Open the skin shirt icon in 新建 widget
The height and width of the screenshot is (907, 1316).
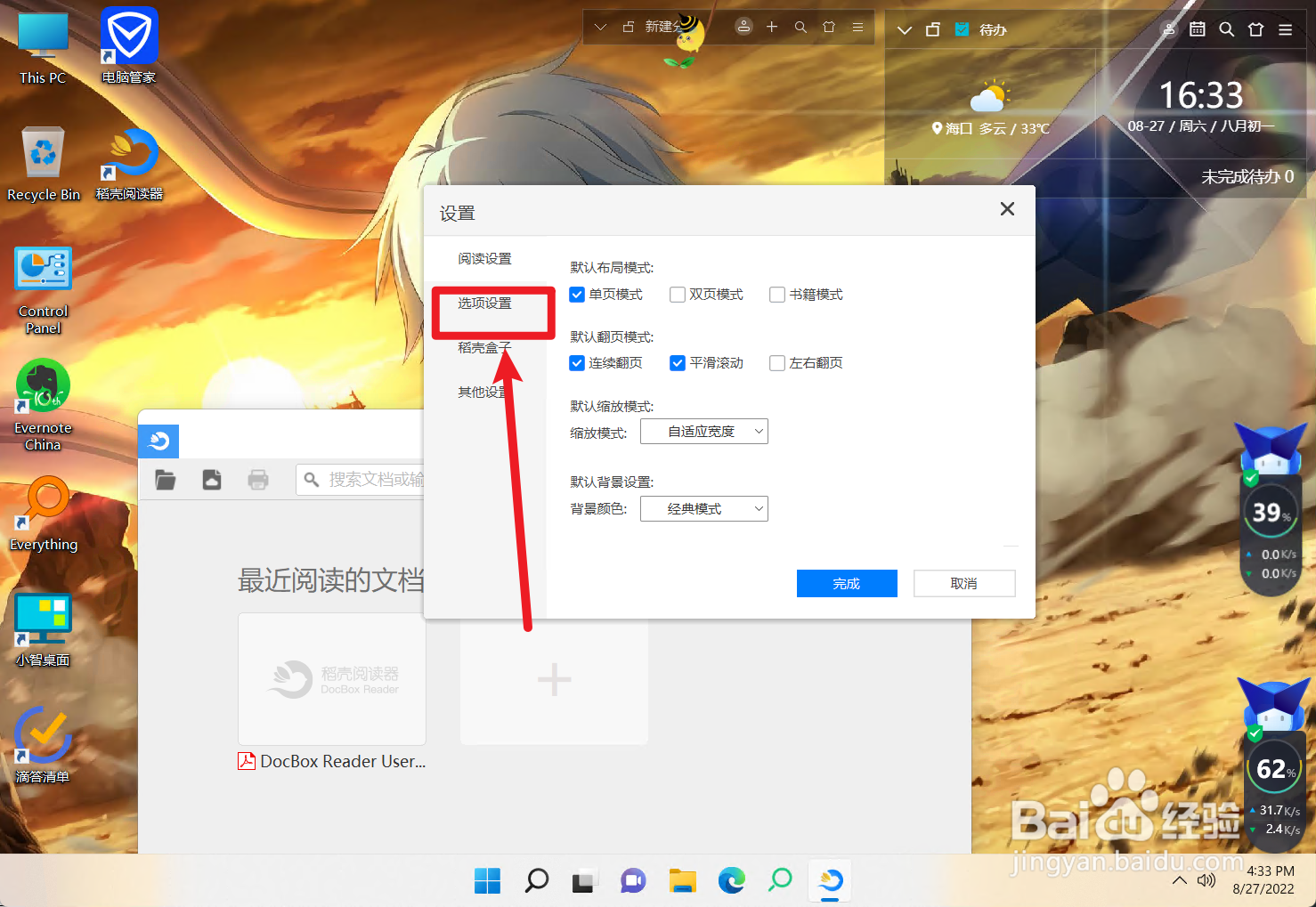829,28
